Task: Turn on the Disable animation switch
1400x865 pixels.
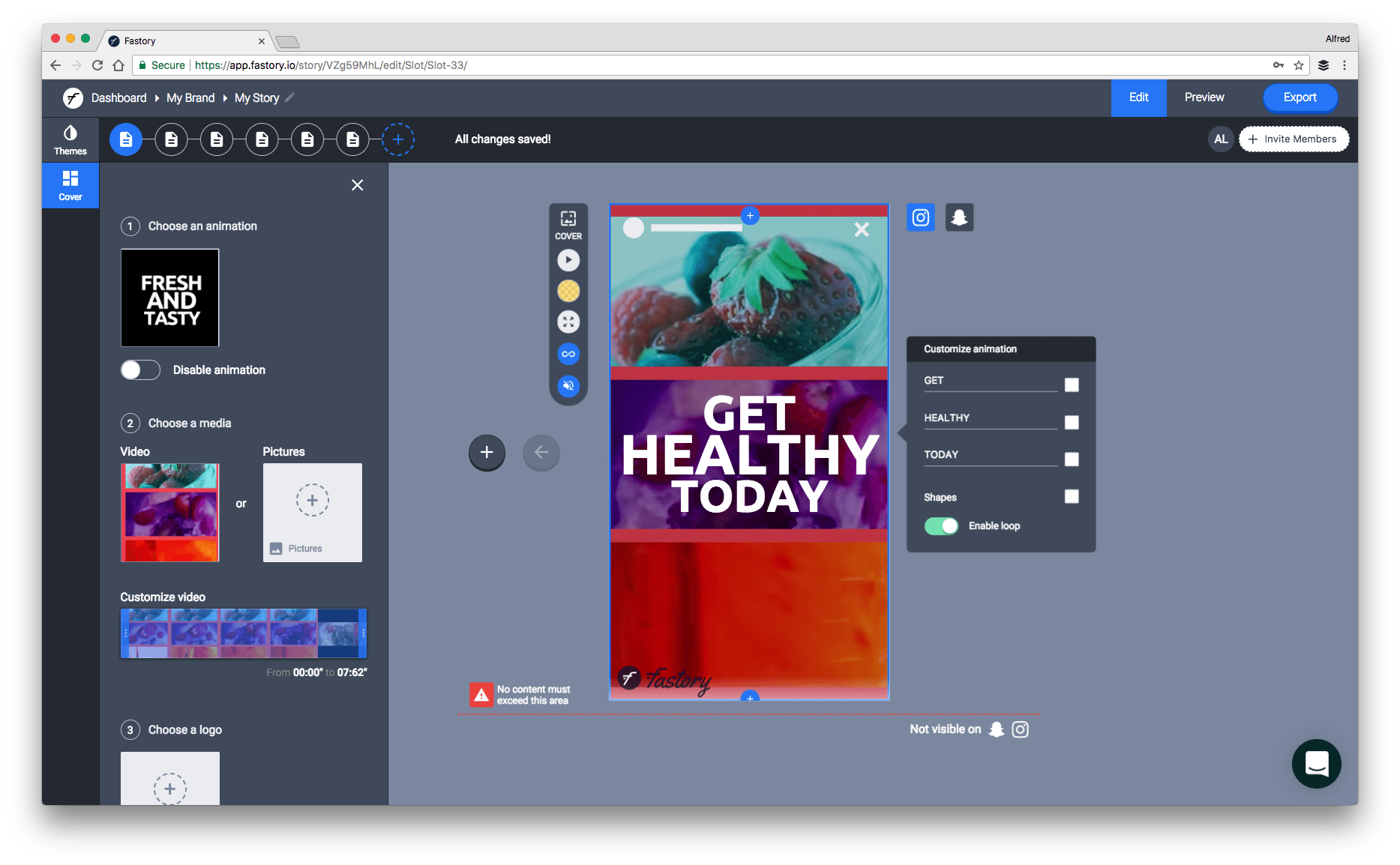Action: coord(139,370)
